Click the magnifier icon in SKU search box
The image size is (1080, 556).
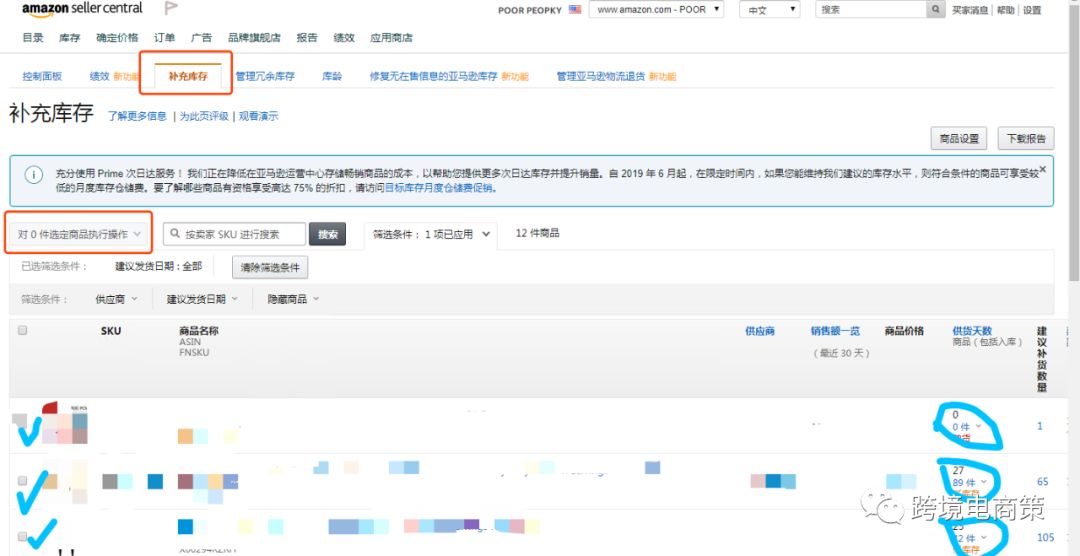point(175,234)
